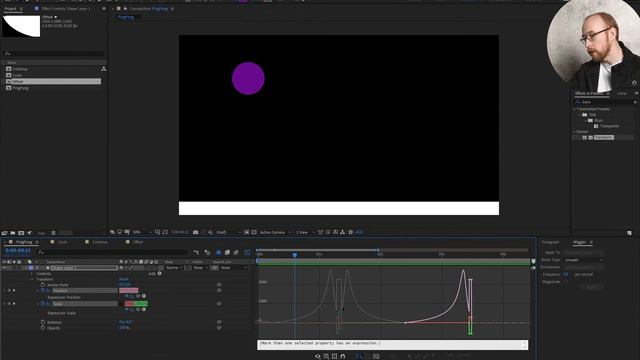
Task: Select the Scale property
Action: (85, 304)
